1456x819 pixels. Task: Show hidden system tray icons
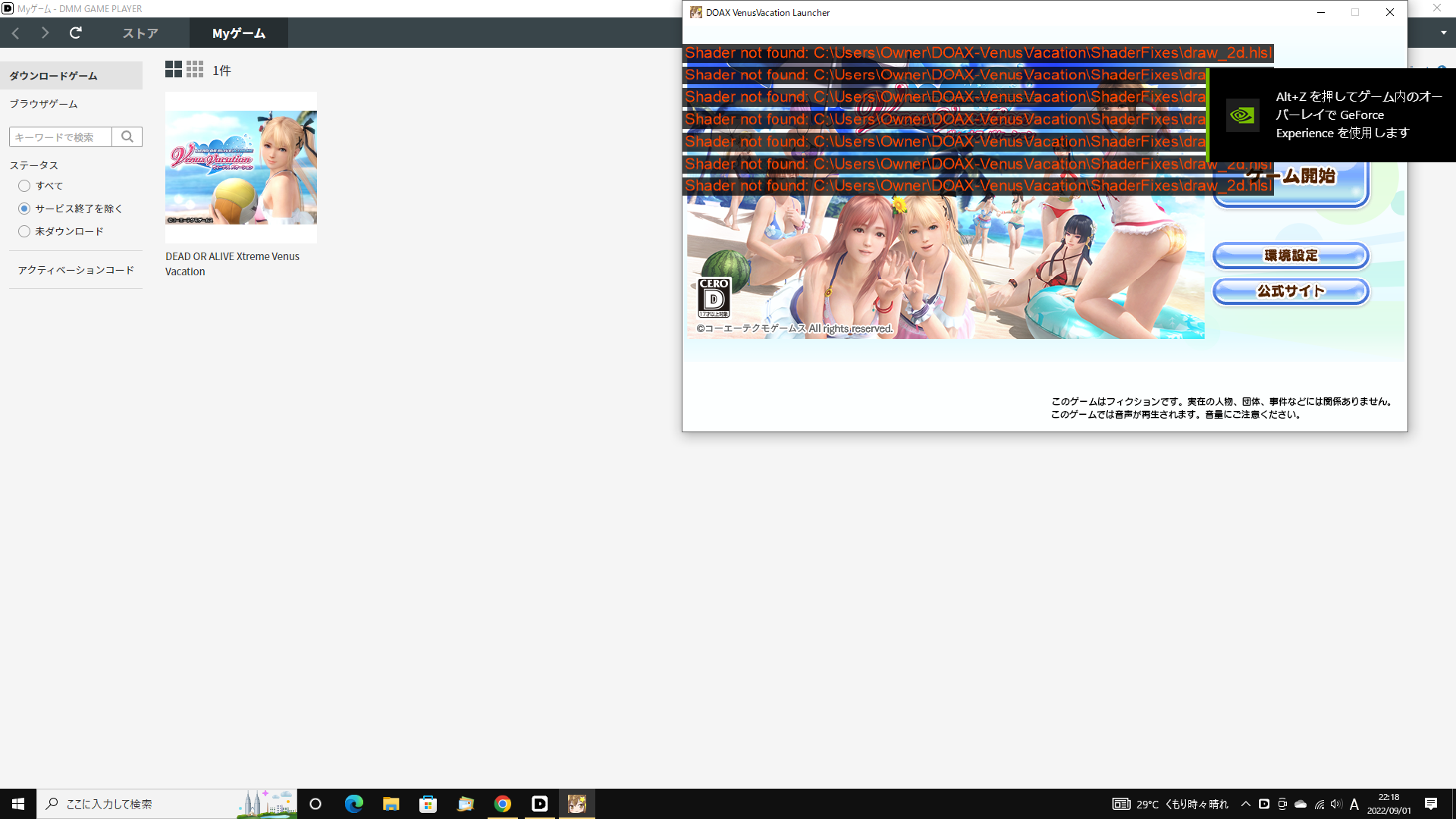[x=1245, y=804]
